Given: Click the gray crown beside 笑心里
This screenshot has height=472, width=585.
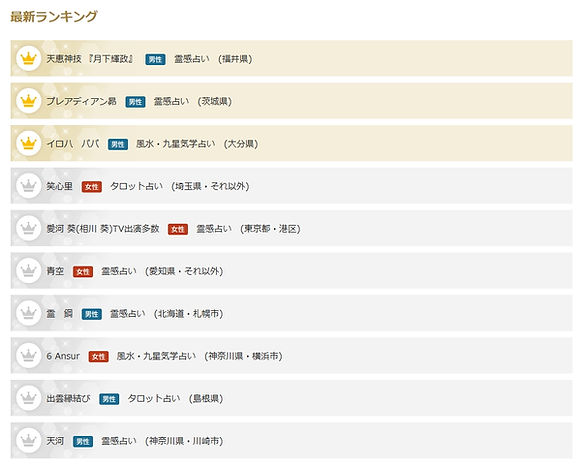Looking at the screenshot, I should click(29, 185).
